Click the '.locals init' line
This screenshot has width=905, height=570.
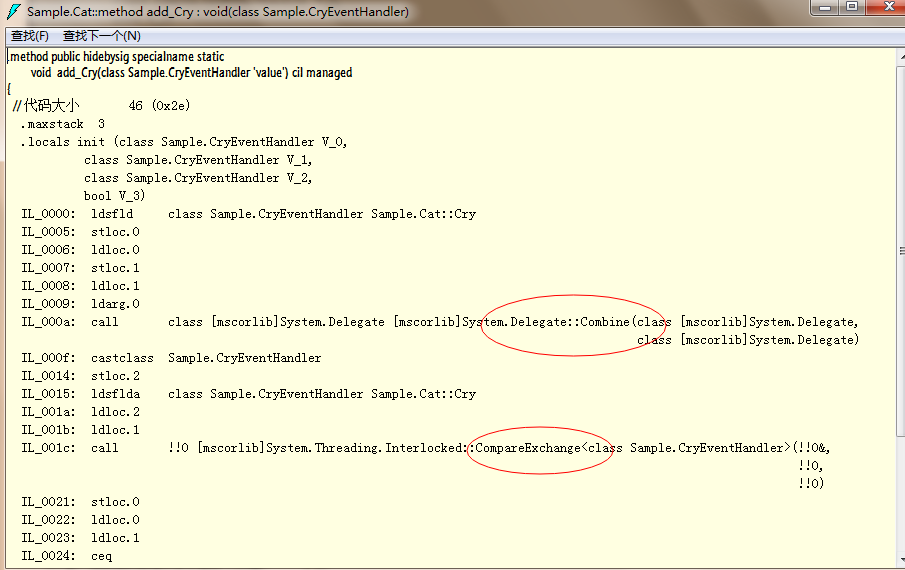pos(184,142)
